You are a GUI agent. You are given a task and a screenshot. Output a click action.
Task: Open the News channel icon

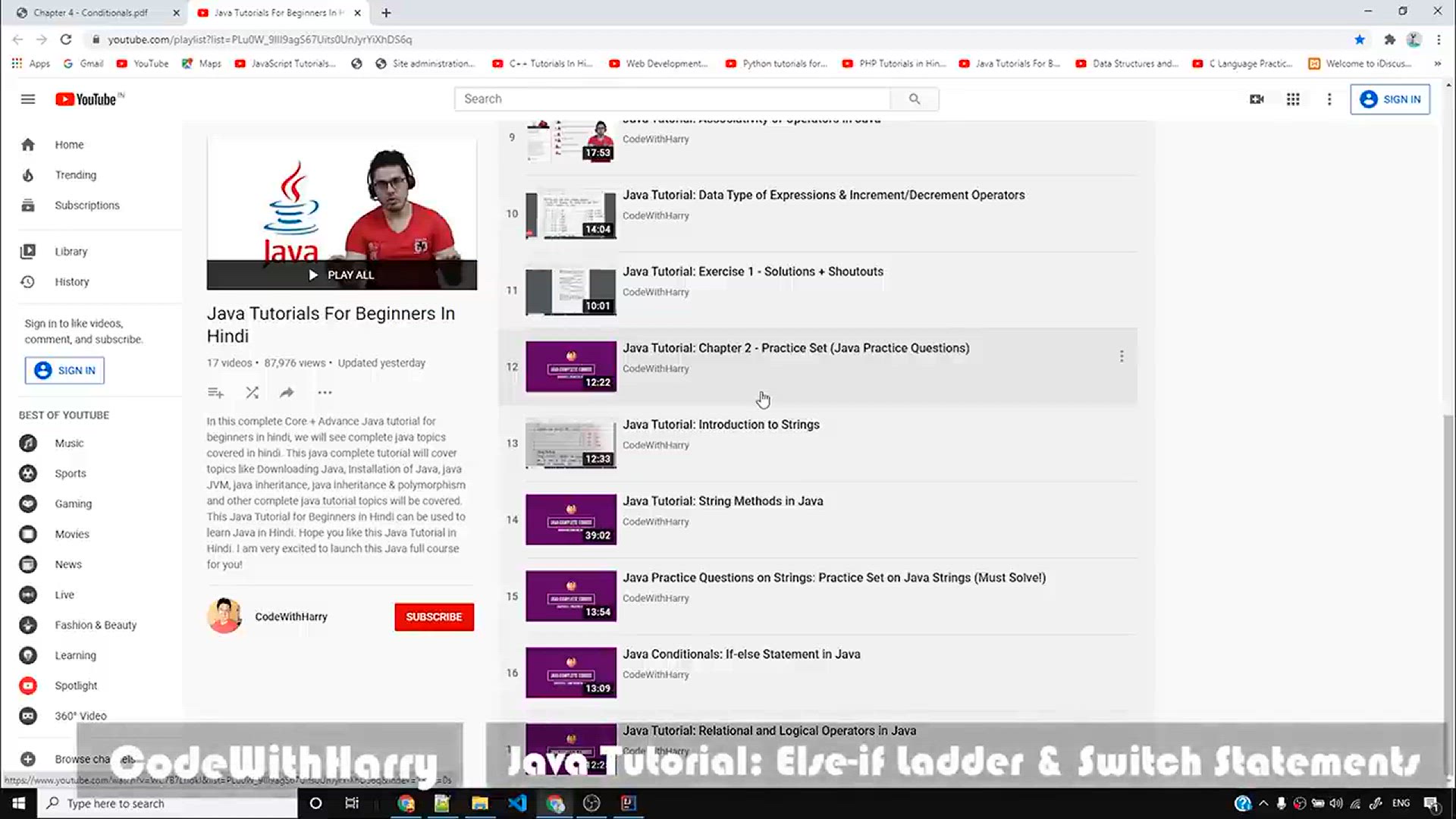click(x=28, y=564)
